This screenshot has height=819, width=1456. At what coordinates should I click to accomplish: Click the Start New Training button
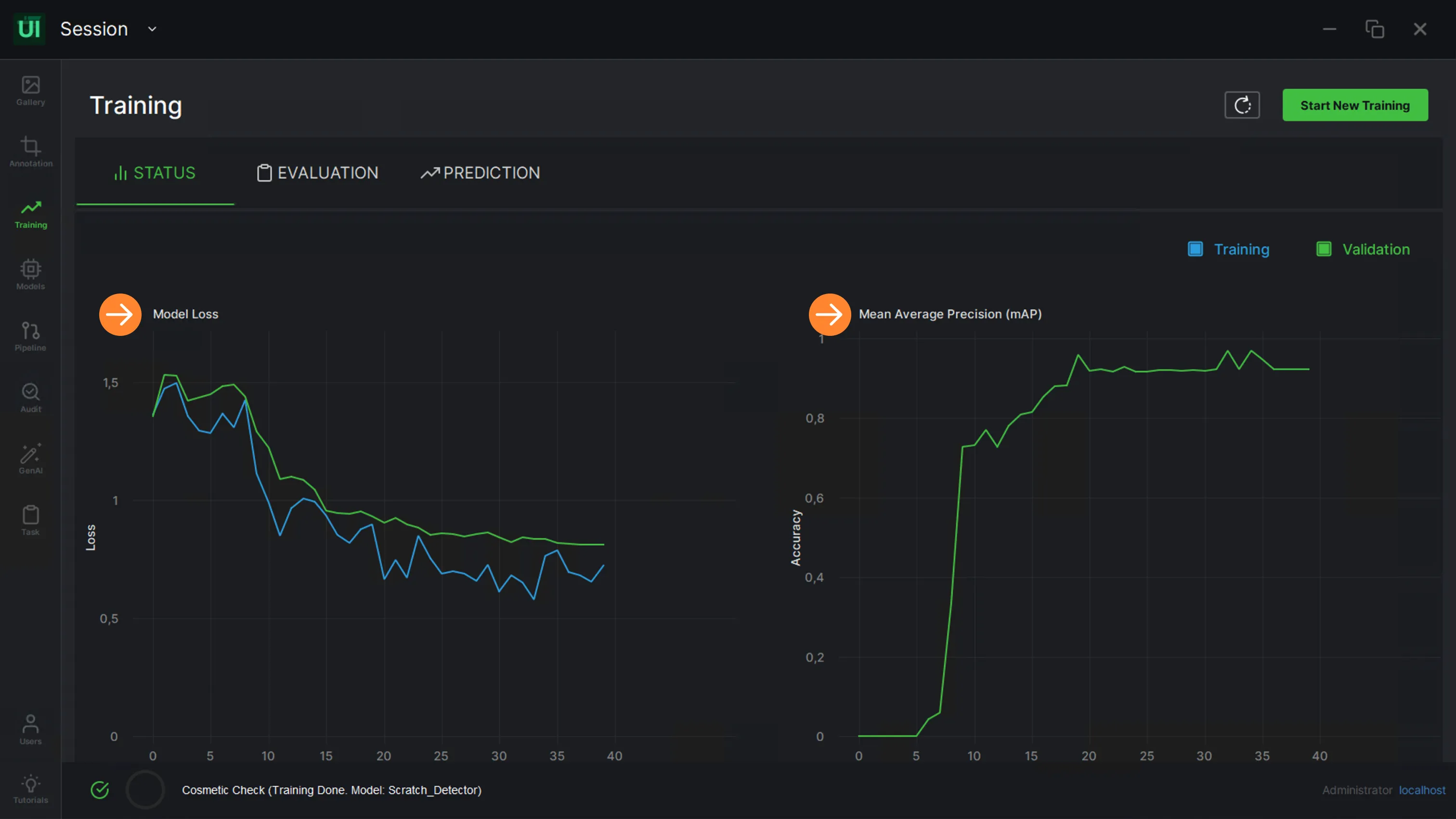(1355, 105)
